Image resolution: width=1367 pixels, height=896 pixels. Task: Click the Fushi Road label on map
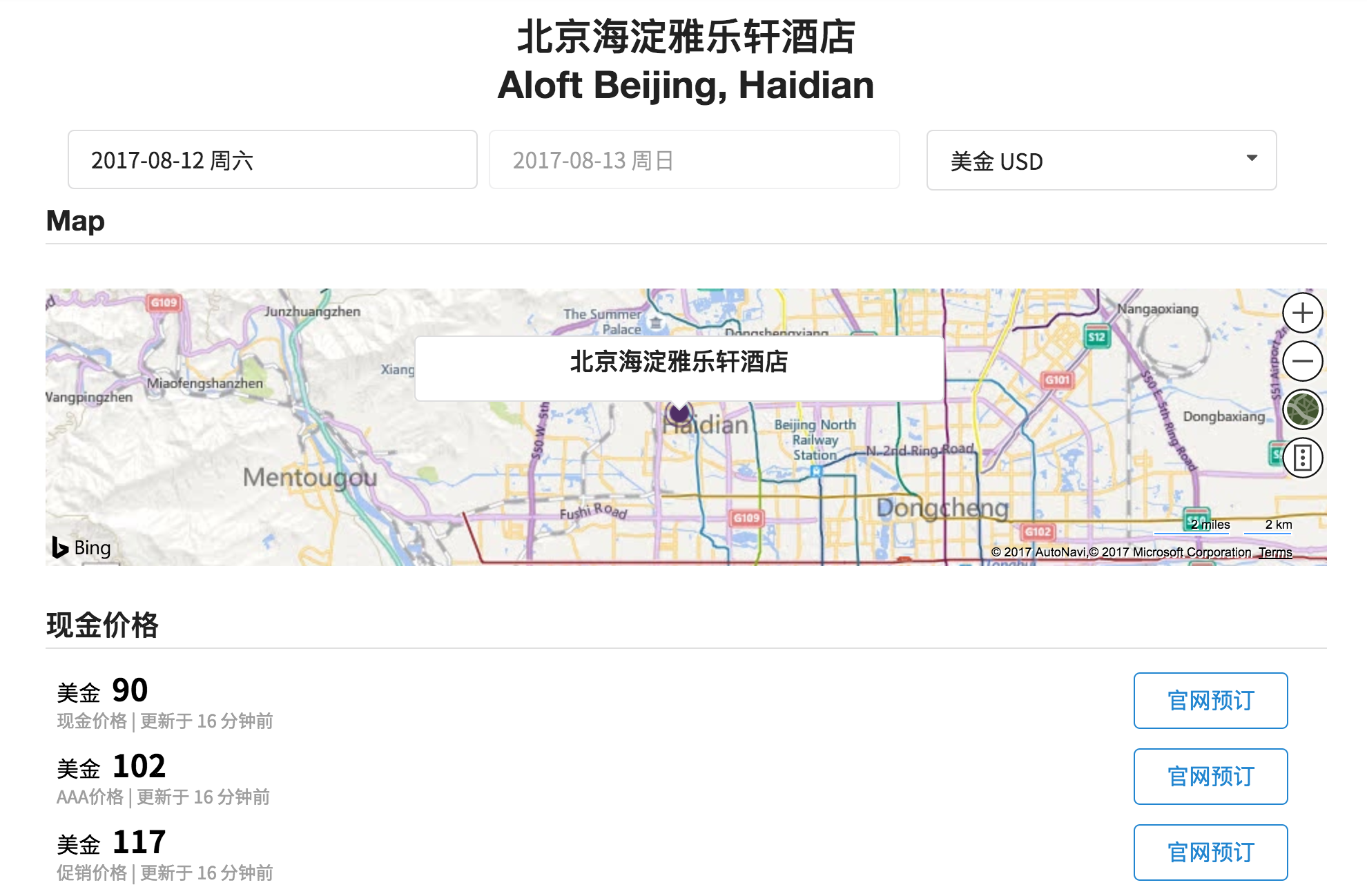click(x=593, y=511)
